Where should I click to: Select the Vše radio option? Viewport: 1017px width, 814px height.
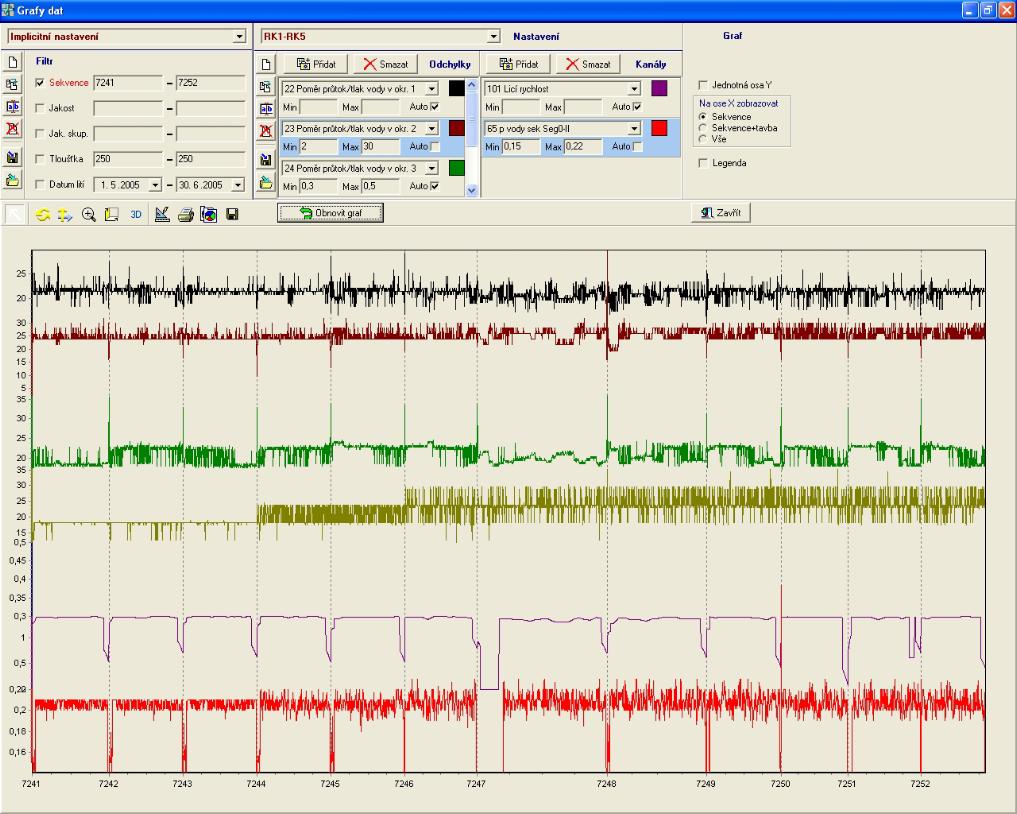pyautogui.click(x=702, y=139)
